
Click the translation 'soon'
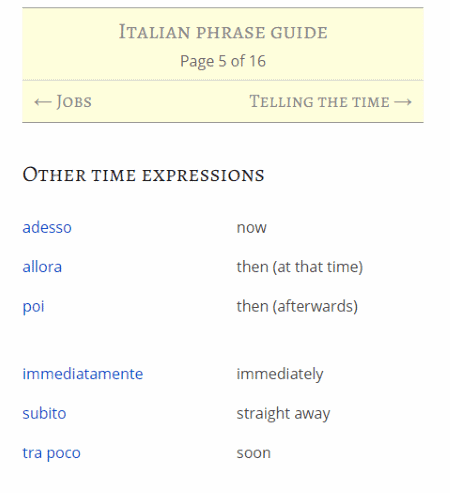254,453
